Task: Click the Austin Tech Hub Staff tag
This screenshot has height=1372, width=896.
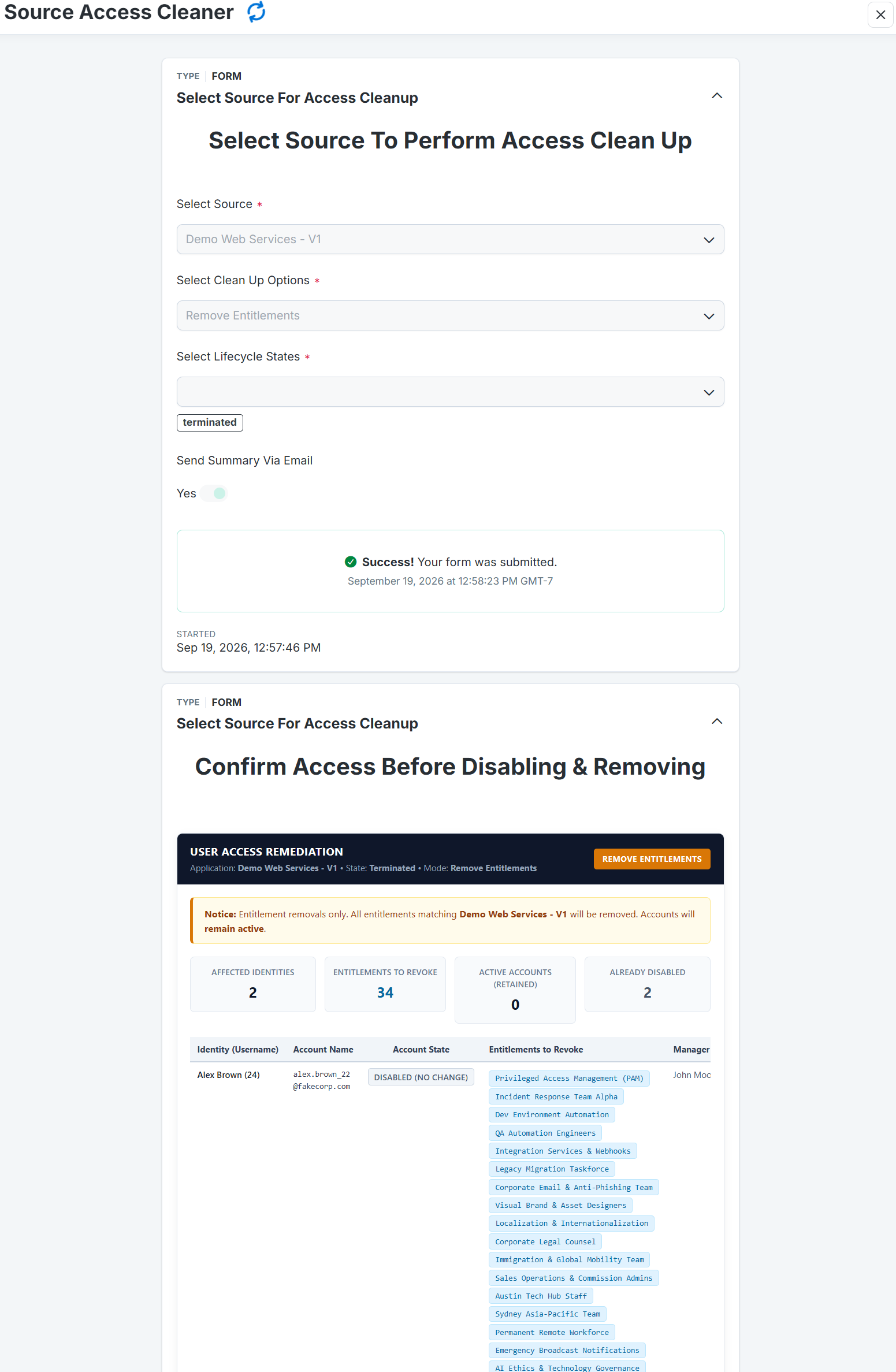Action: pyautogui.click(x=541, y=1296)
